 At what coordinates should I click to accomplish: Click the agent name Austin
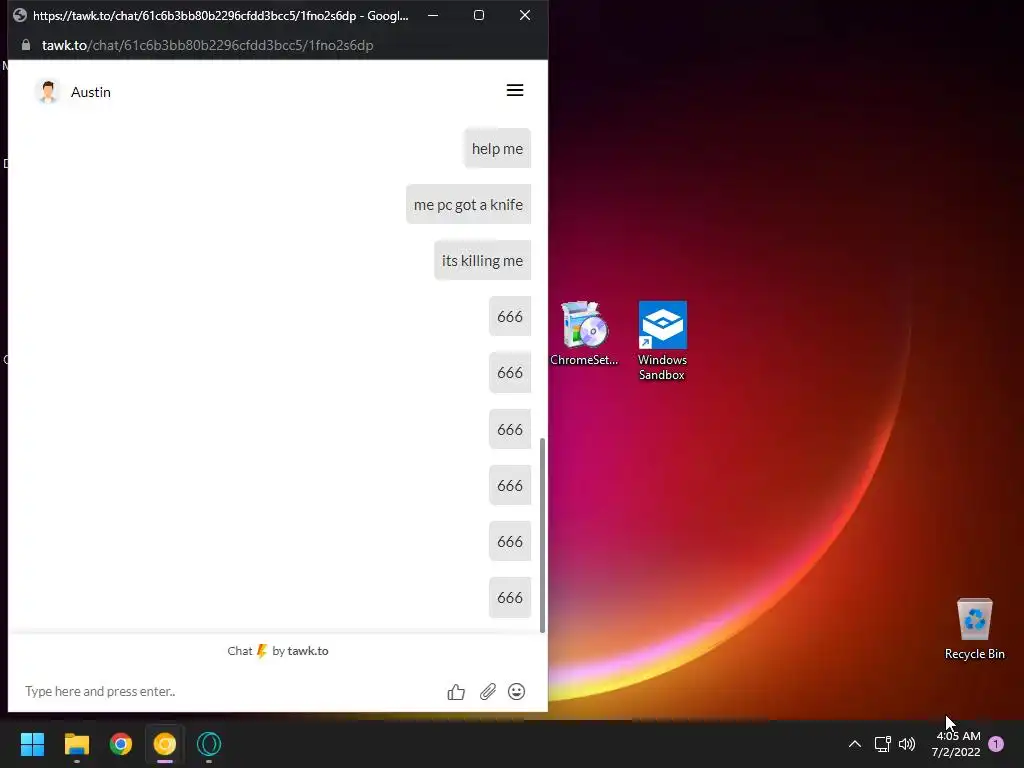point(91,92)
